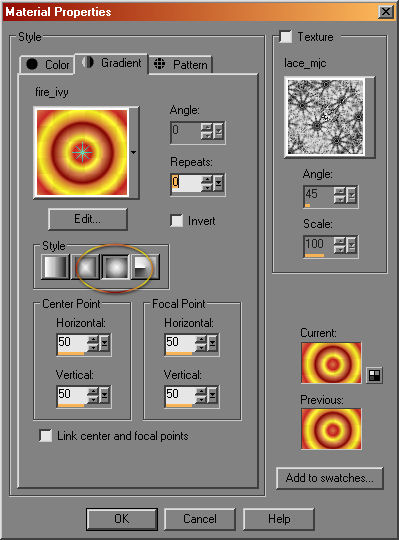Close the Material Properties dialog
The width and height of the screenshot is (399, 540).
(386, 12)
